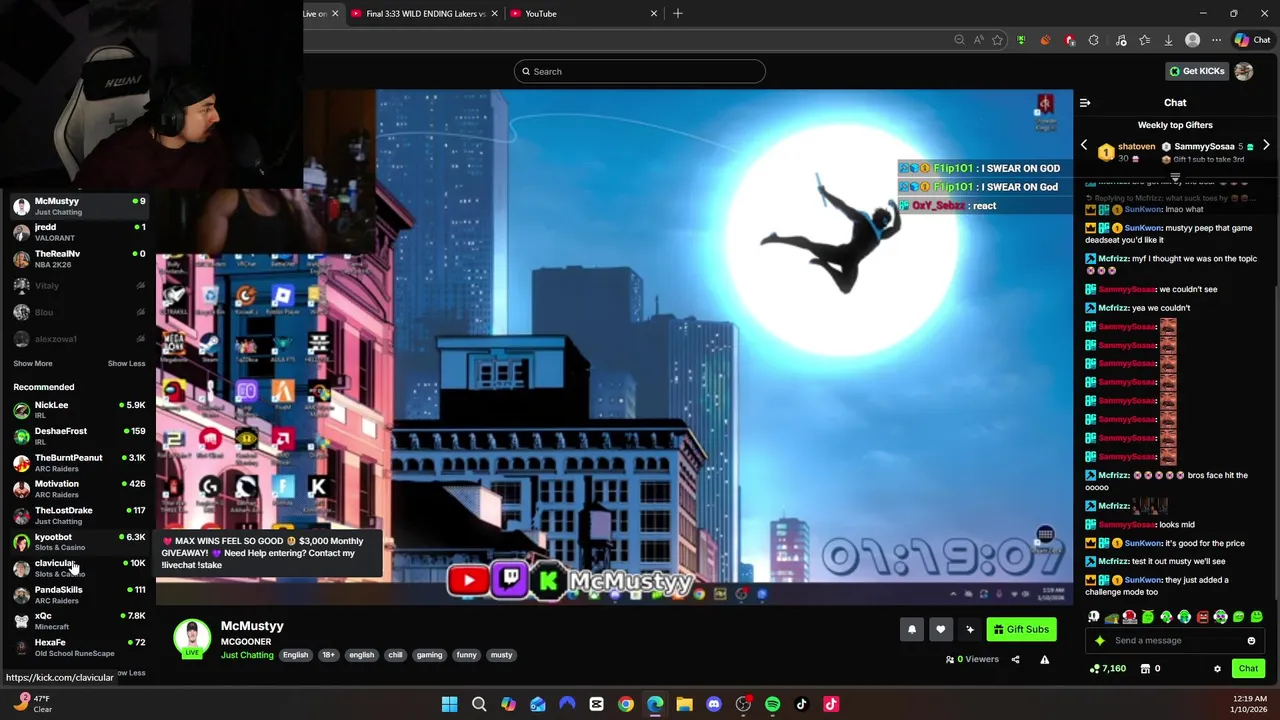Open the browser extensions puzzle icon

pyautogui.click(x=1093, y=40)
